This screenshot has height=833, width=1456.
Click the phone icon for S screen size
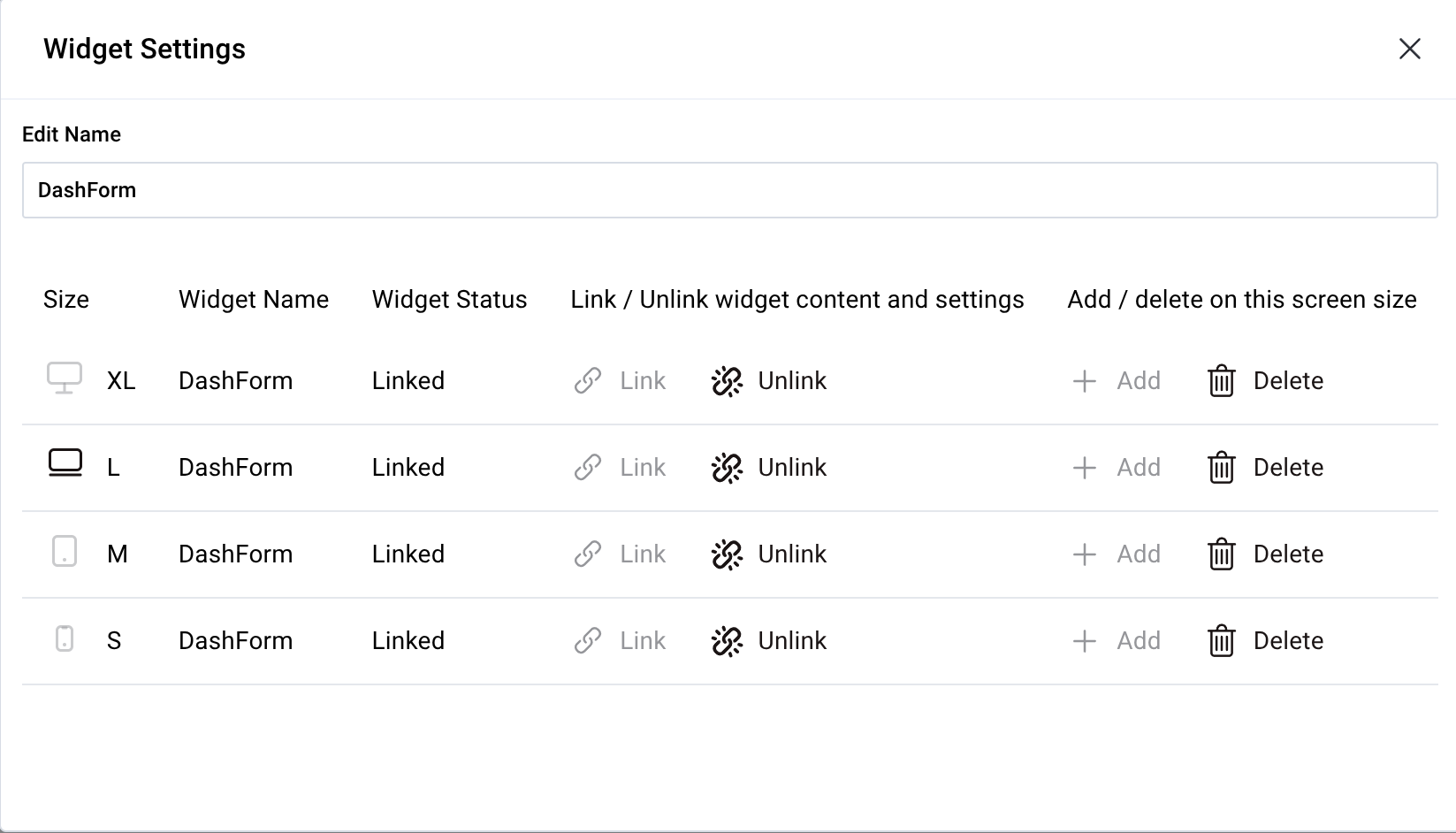pyautogui.click(x=65, y=640)
